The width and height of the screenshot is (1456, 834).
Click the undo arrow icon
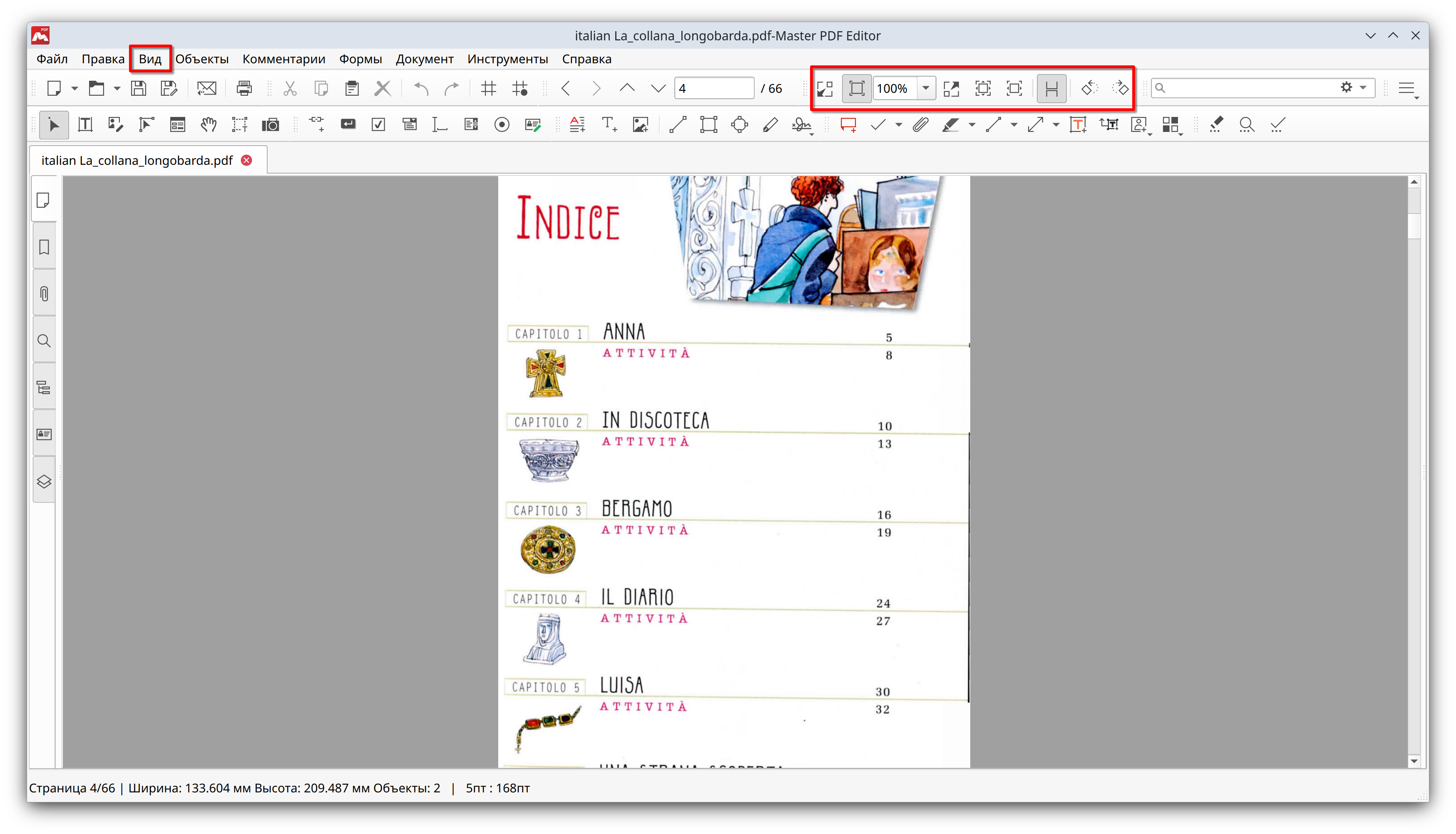coord(421,88)
